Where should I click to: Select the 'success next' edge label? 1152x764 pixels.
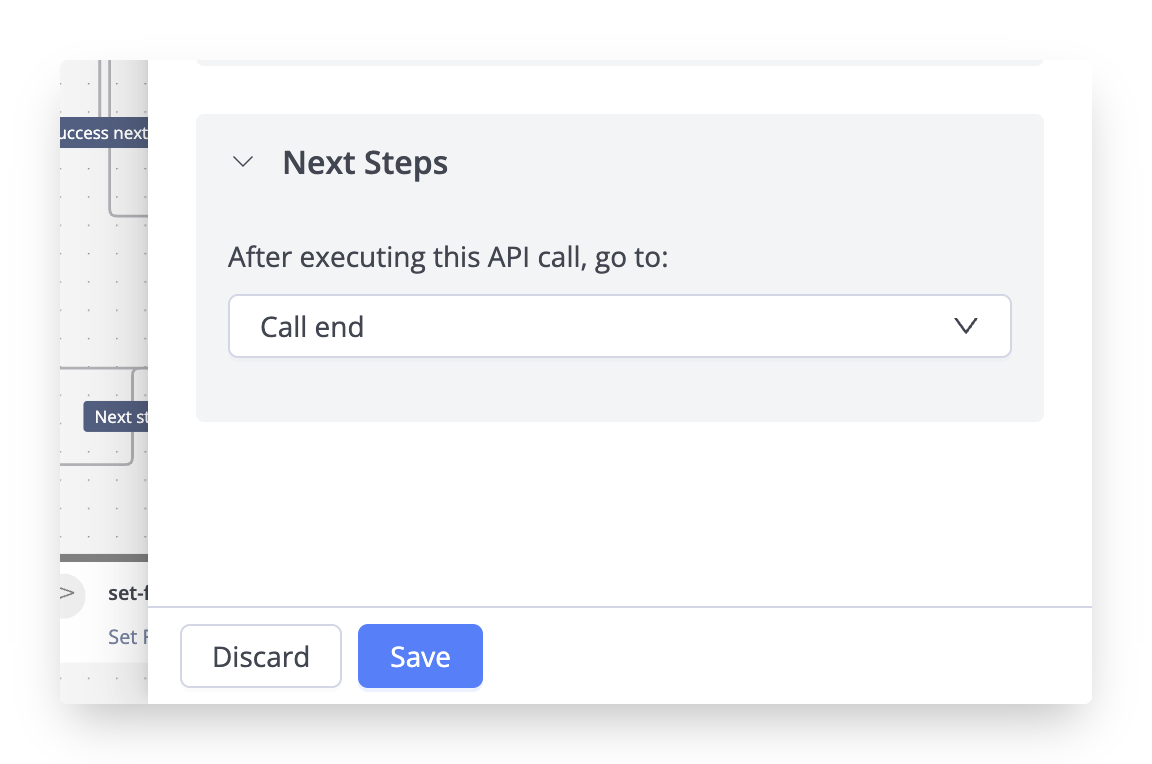pyautogui.click(x=103, y=133)
